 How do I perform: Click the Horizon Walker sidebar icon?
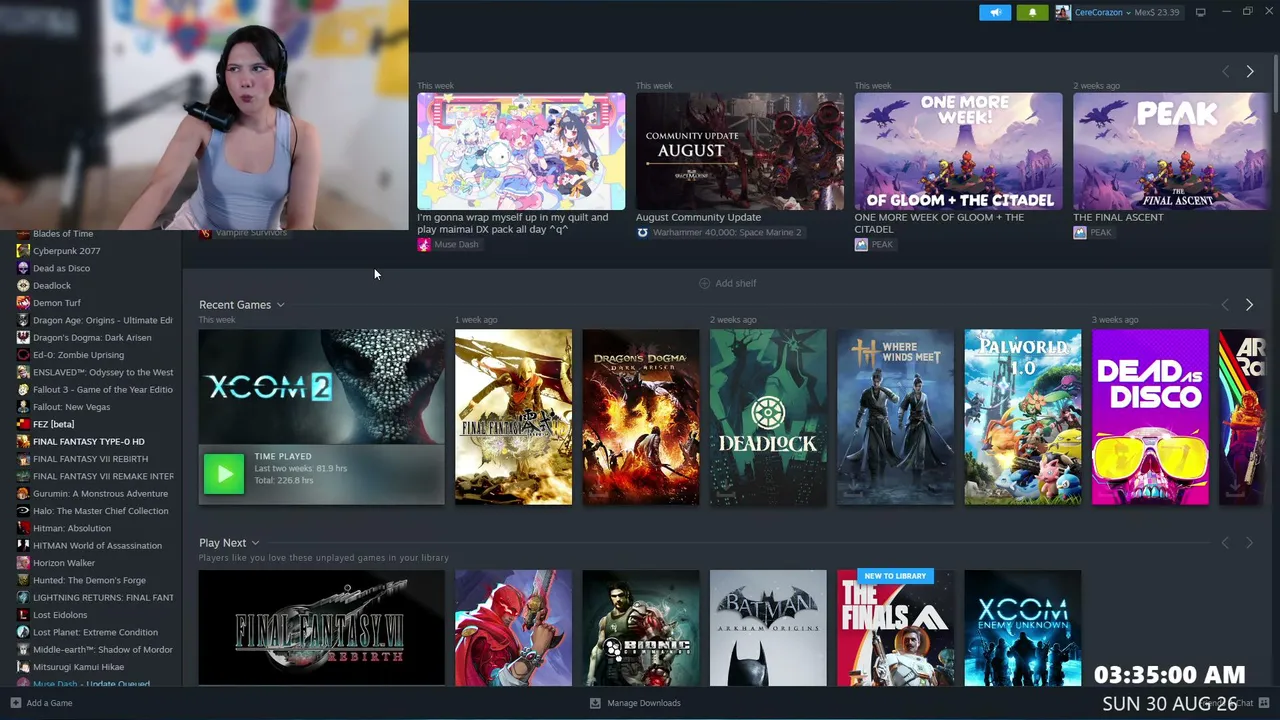23,563
